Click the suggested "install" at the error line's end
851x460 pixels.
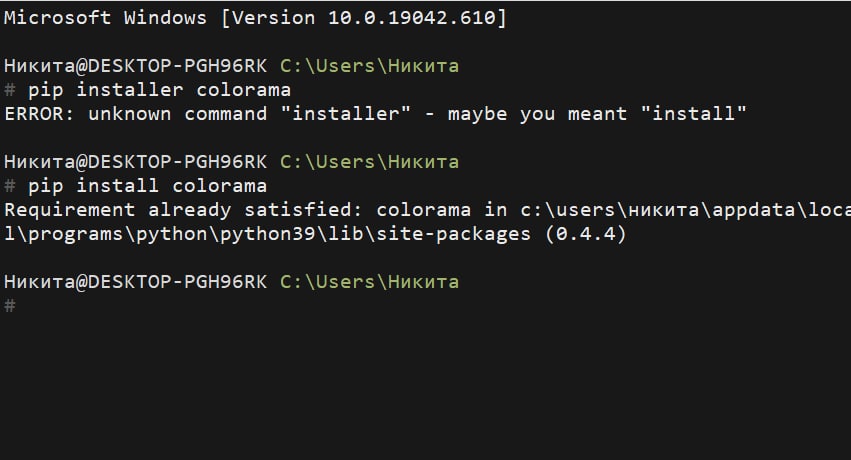pyautogui.click(x=699, y=114)
